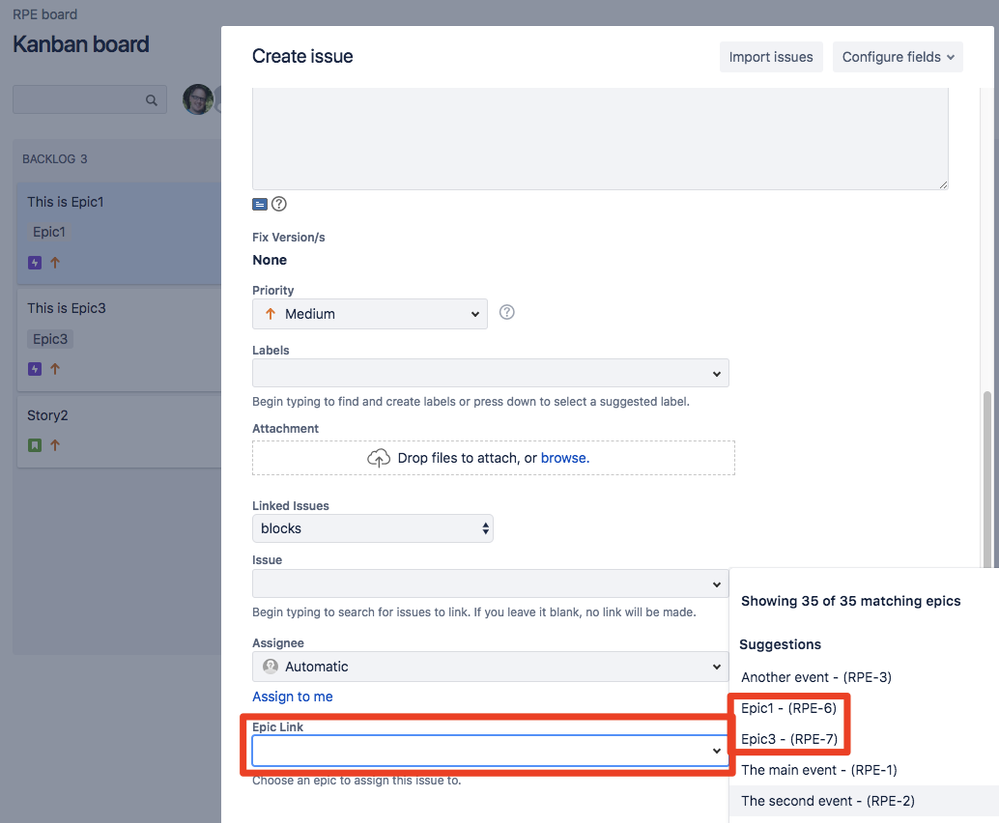Click the Epic Link dropdown arrow
The height and width of the screenshot is (823, 999).
(716, 751)
